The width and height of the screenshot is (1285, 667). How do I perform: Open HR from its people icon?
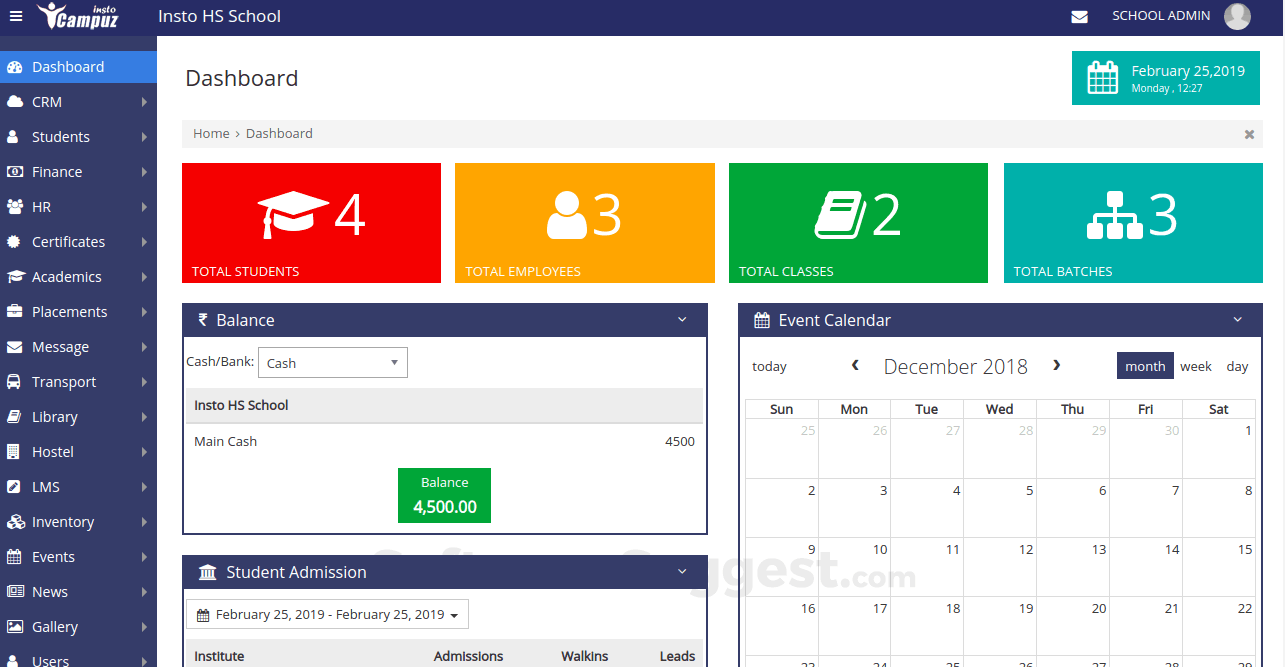pos(16,206)
